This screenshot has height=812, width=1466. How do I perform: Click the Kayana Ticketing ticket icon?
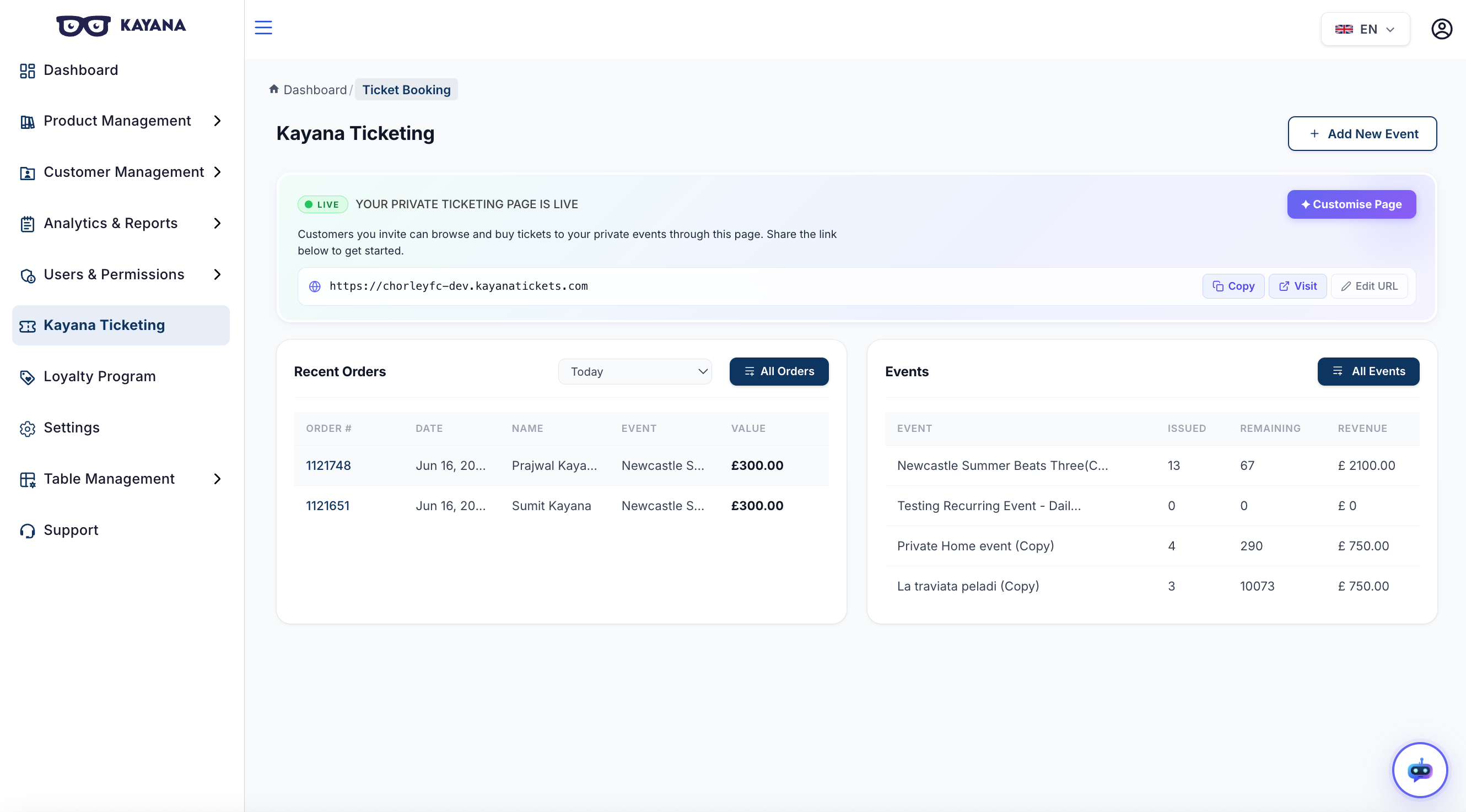(28, 326)
